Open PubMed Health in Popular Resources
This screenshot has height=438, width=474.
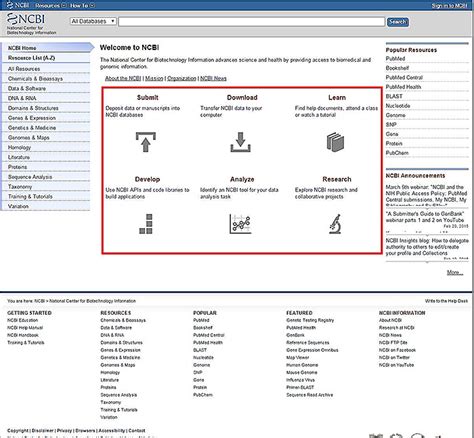(403, 87)
